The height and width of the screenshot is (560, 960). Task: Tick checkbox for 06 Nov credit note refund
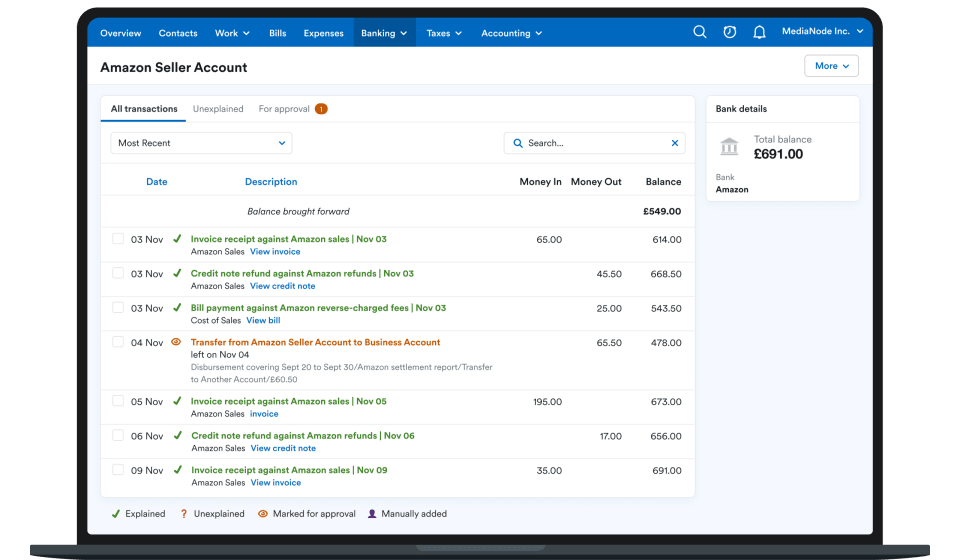click(118, 435)
